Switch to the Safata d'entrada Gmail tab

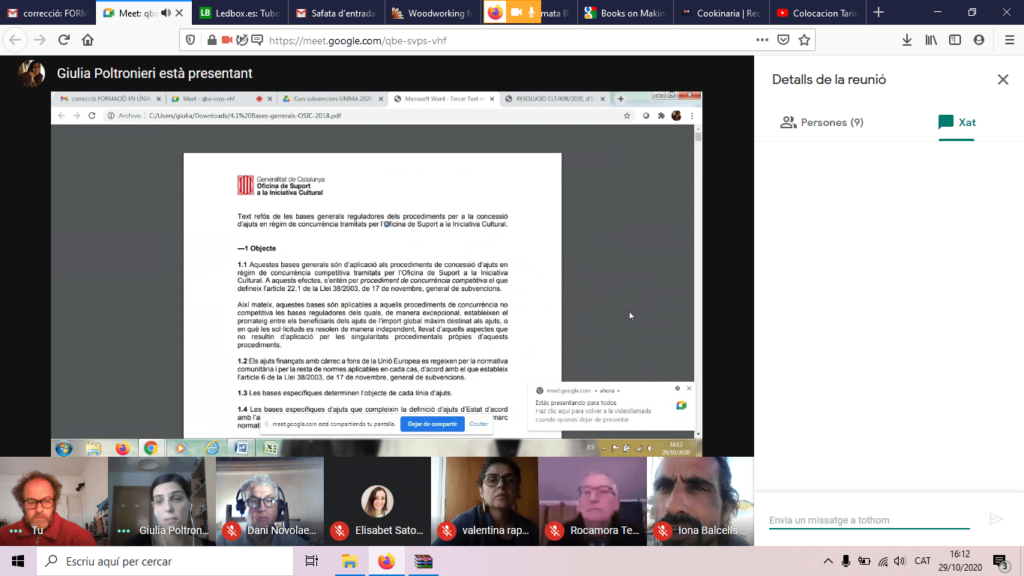[x=336, y=12]
